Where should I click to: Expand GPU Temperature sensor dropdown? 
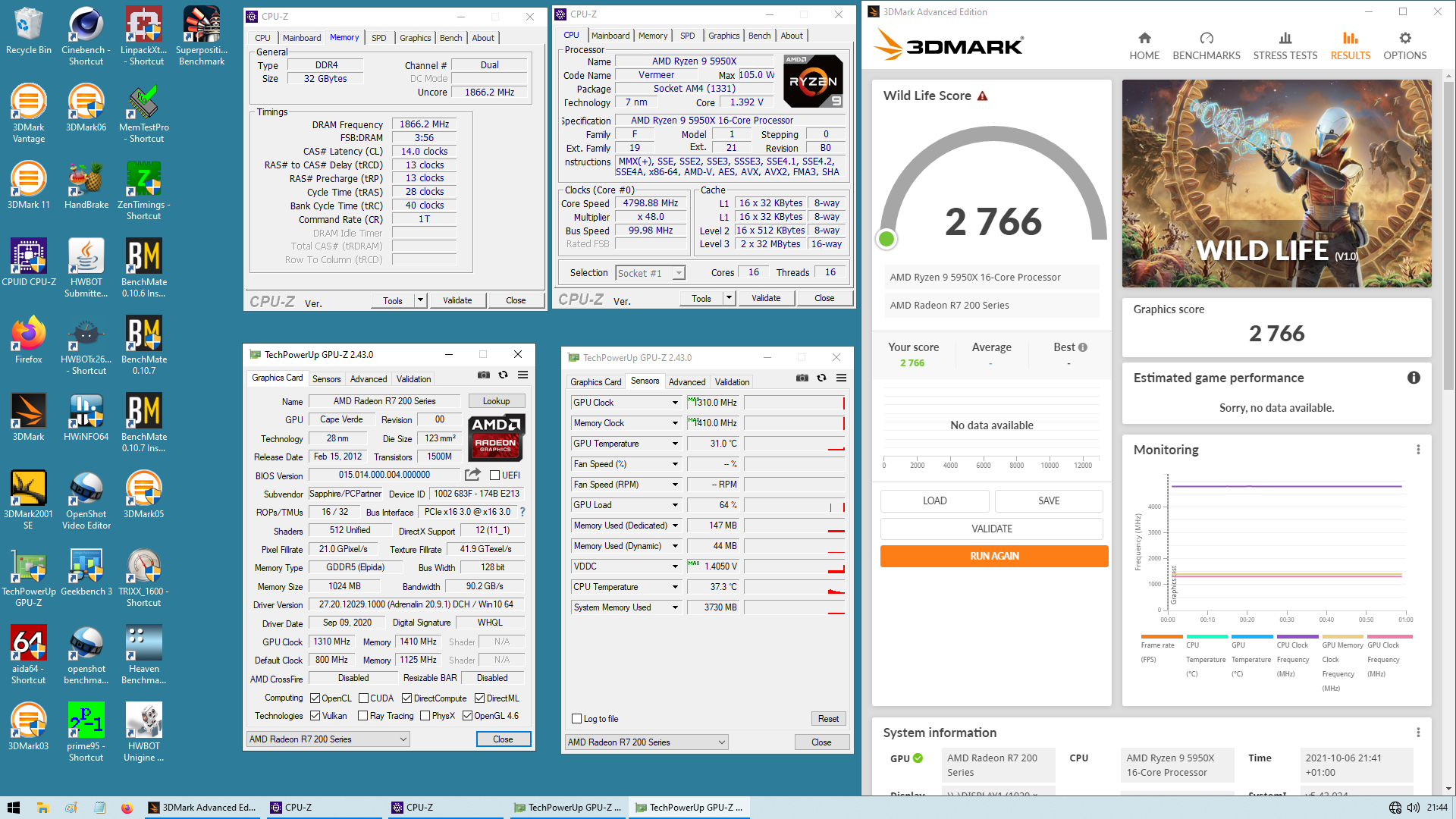(x=674, y=444)
